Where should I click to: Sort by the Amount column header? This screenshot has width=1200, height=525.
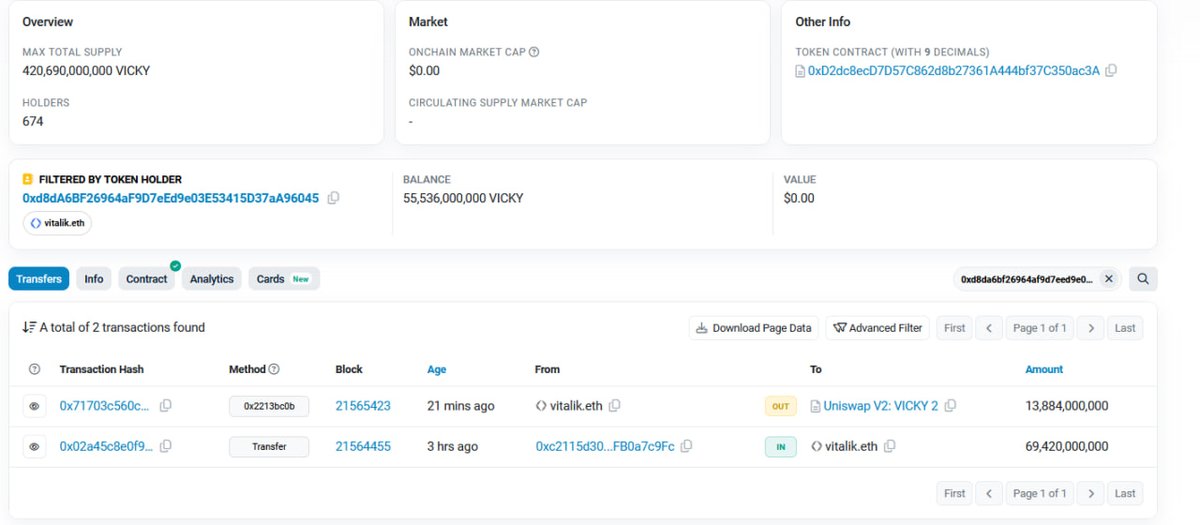pos(1044,369)
